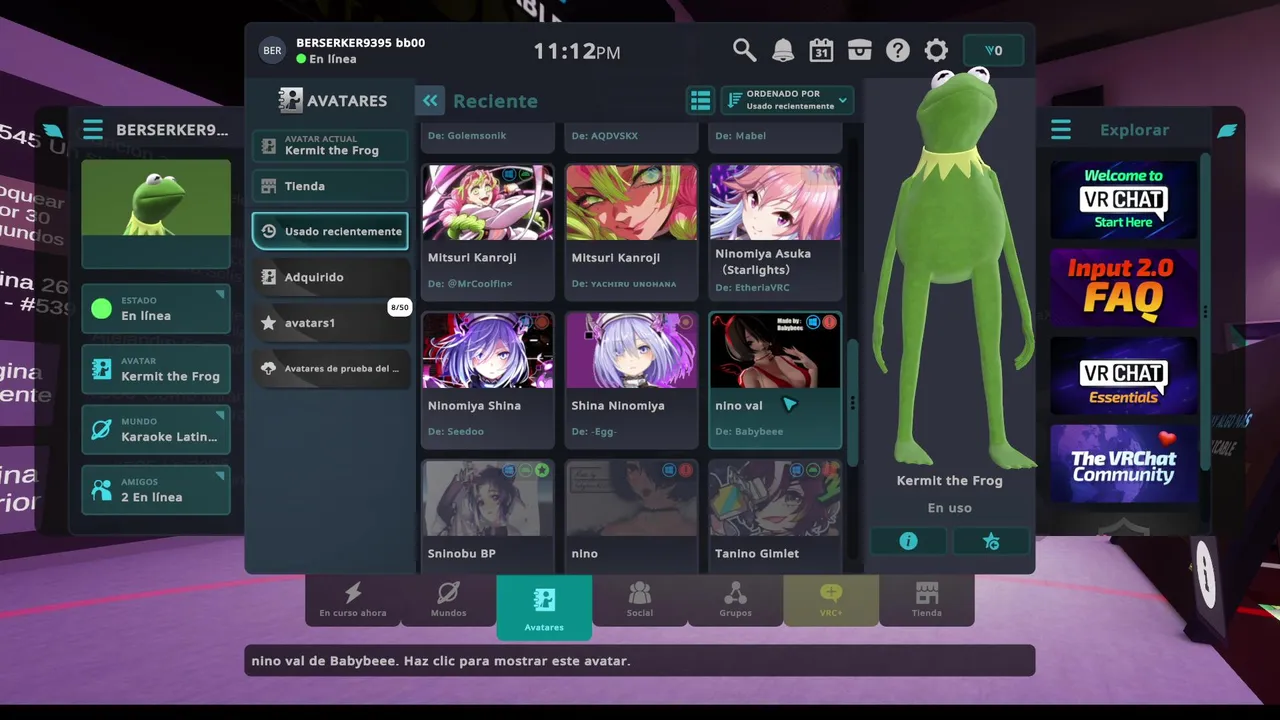This screenshot has width=1280, height=720.
Task: Open hamburger menu in Explorar panel
Action: pyautogui.click(x=1061, y=130)
